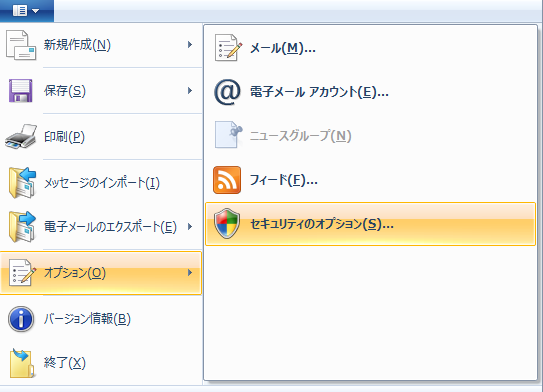543x392 pixels.
Task: Choose 終了(X) to exit
Action: tap(64, 363)
